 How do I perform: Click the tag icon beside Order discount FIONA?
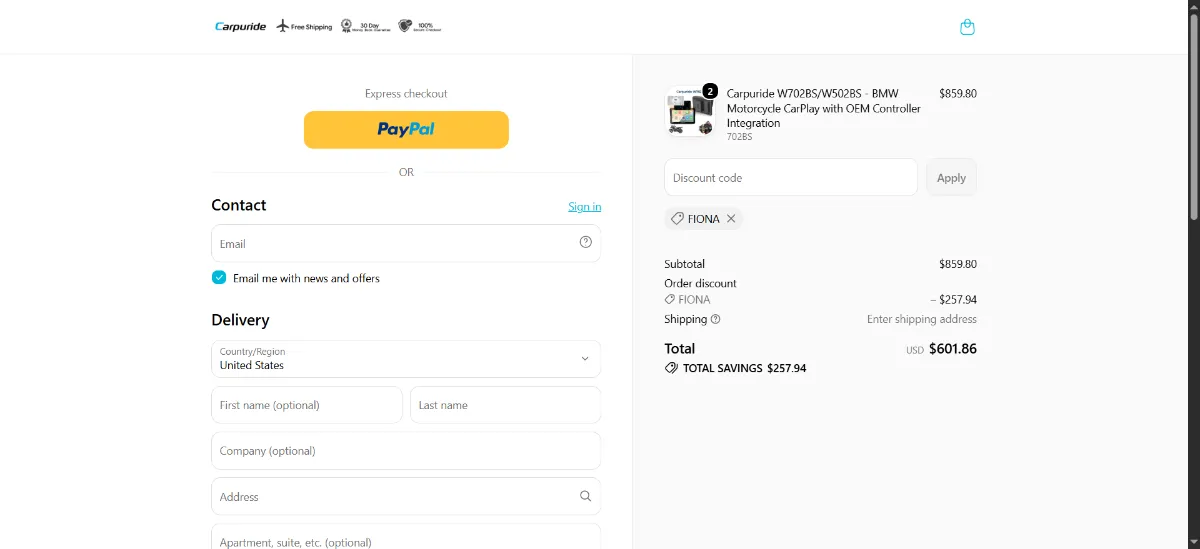tap(670, 299)
